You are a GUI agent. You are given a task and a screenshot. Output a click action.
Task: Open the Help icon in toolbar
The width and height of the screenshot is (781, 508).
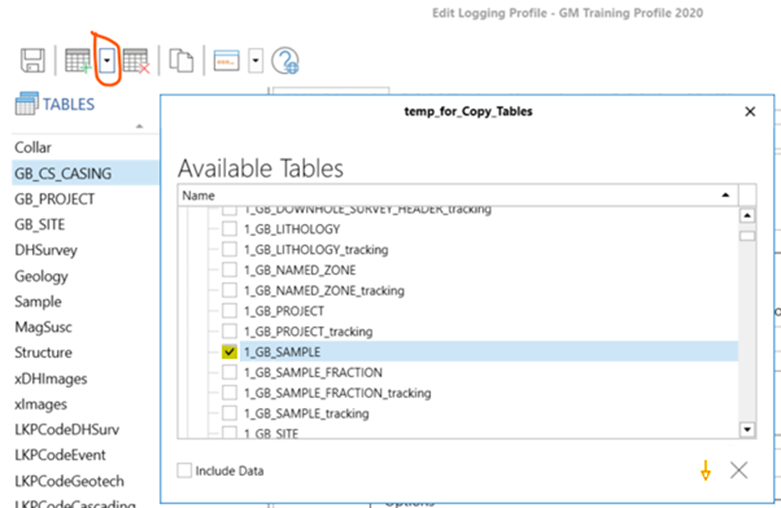(285, 62)
